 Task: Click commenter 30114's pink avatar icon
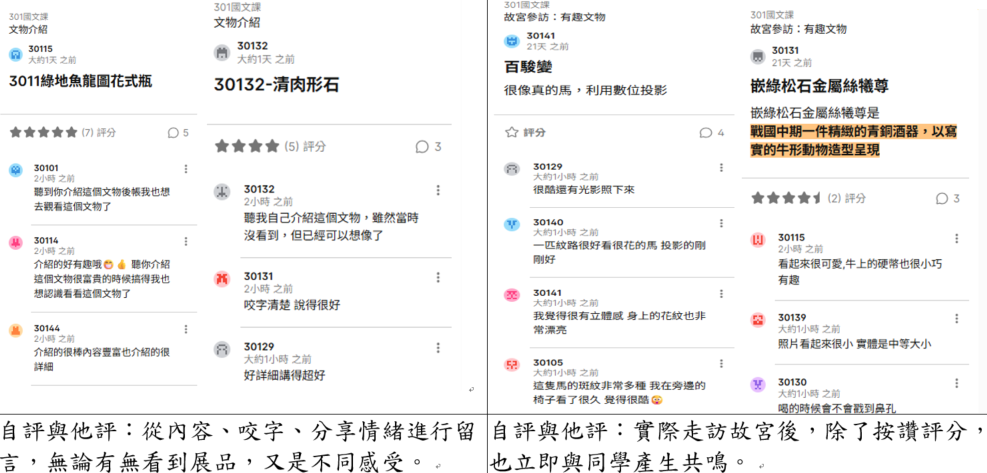(15, 243)
